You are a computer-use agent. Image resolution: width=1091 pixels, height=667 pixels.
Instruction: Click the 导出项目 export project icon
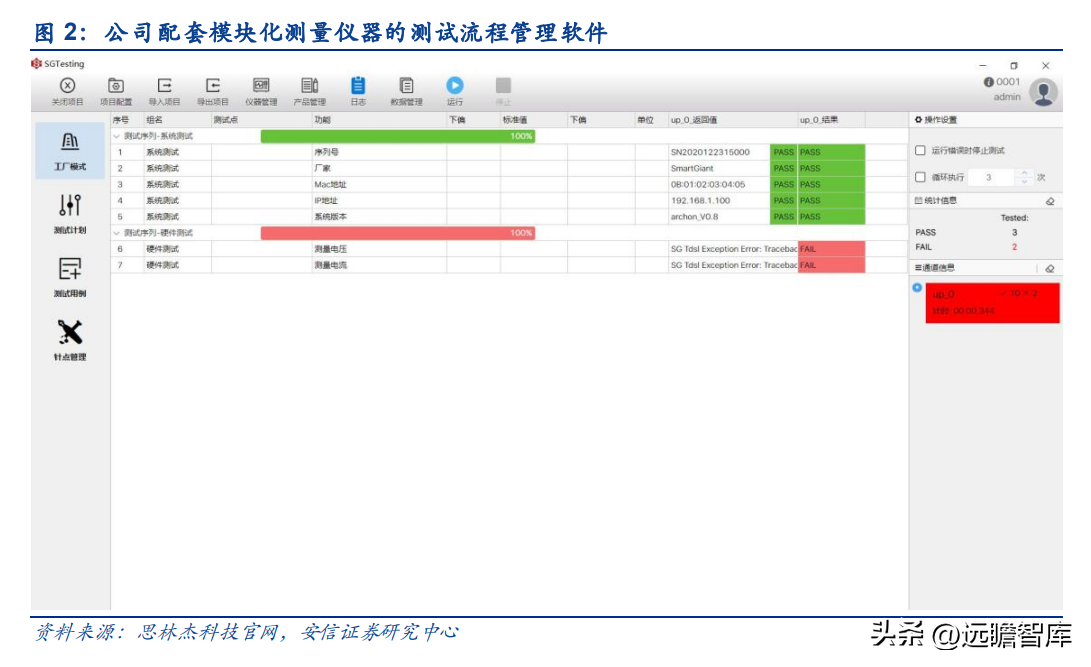(x=212, y=87)
